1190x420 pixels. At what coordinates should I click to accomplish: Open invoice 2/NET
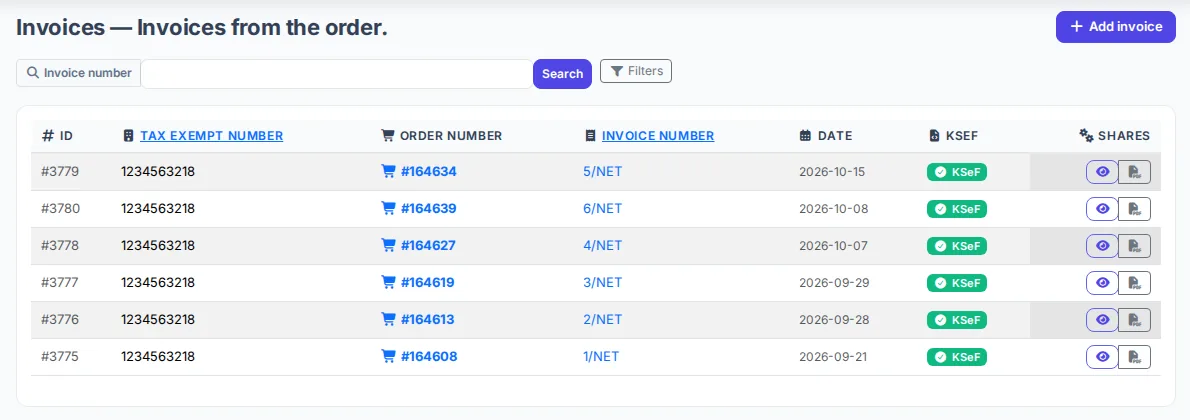click(x=603, y=320)
